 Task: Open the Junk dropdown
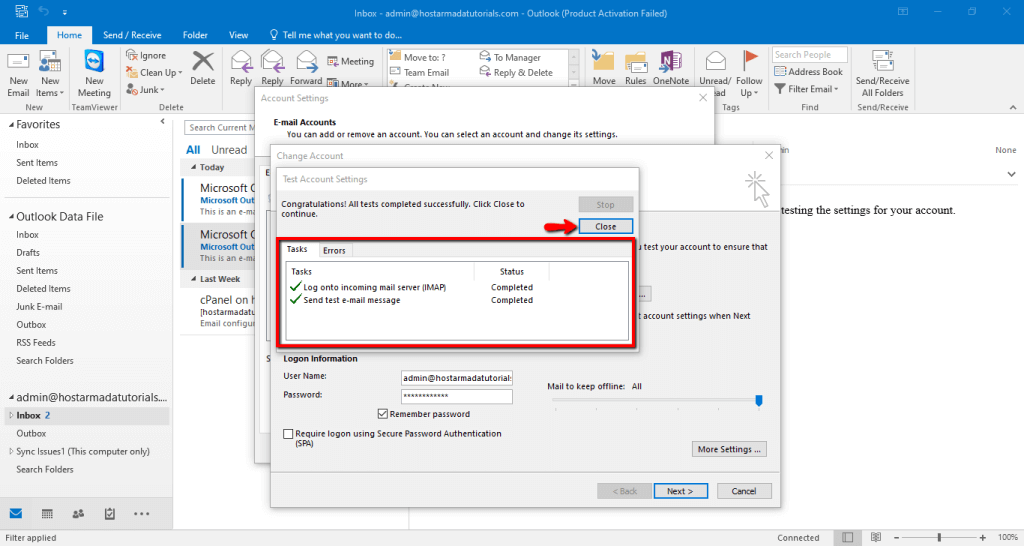click(x=145, y=89)
